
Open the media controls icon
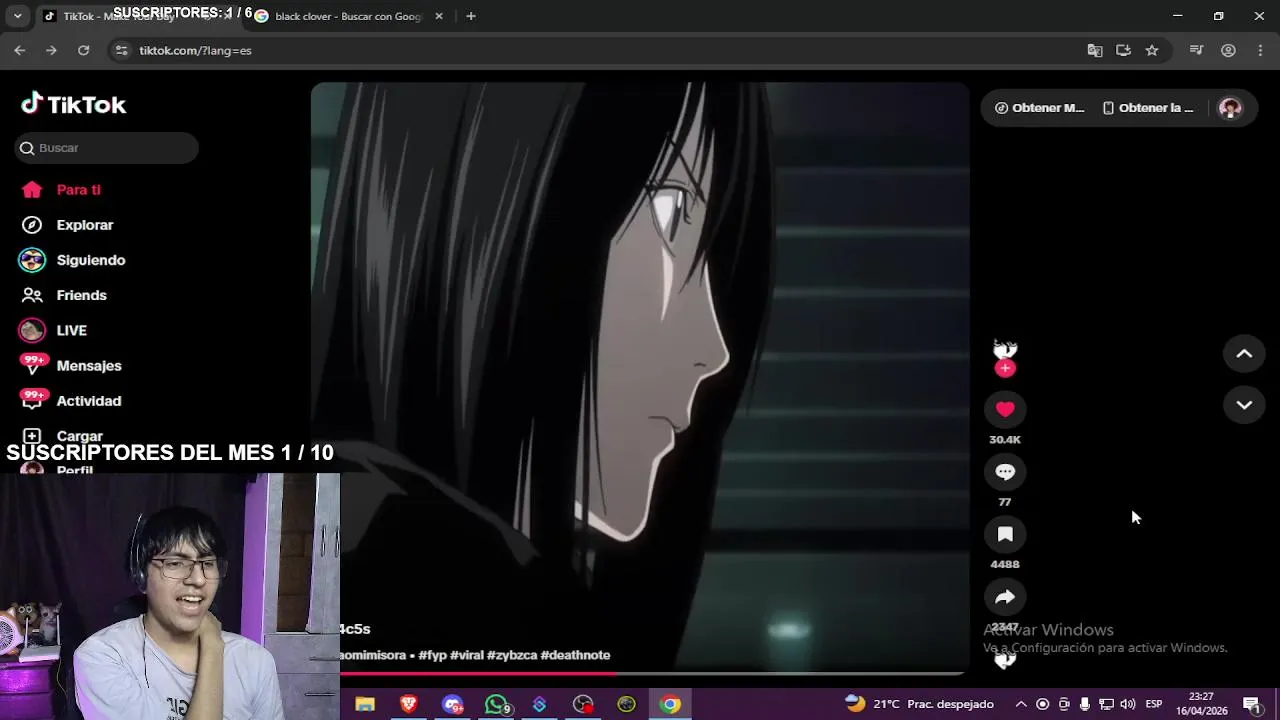tap(1196, 50)
